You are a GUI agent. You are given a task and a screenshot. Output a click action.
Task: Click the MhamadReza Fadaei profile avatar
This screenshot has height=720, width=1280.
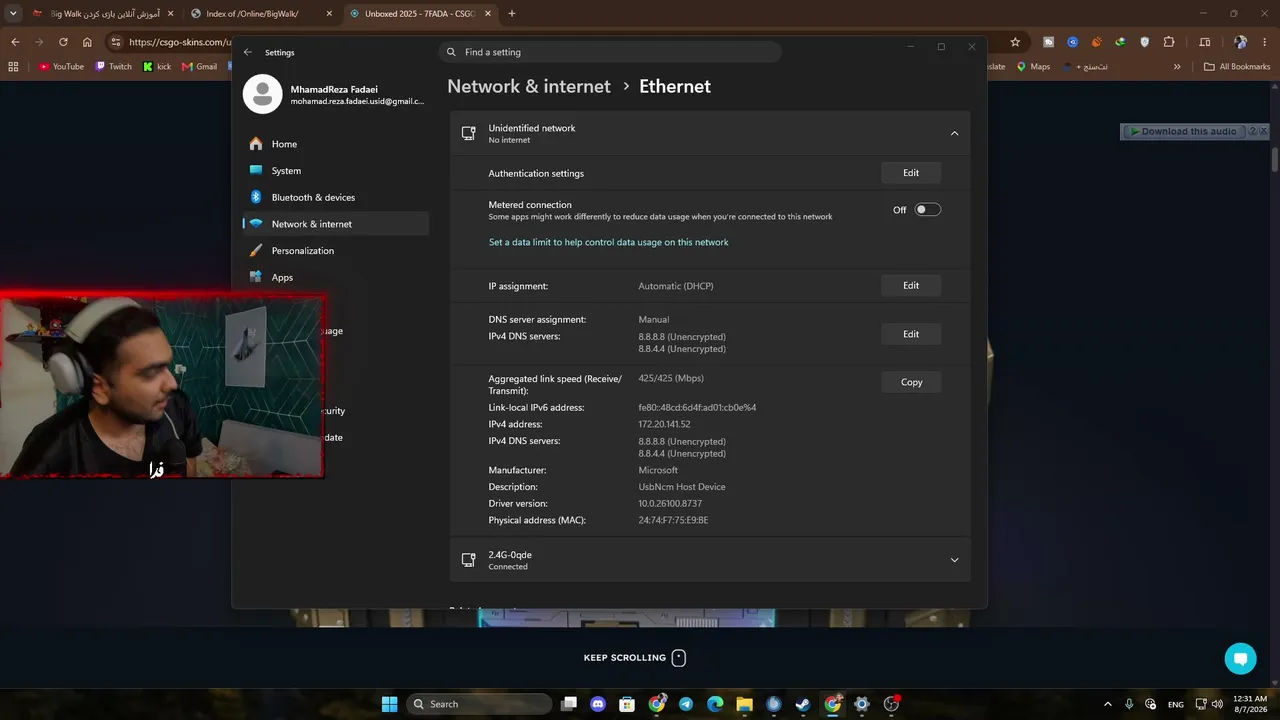coord(263,94)
